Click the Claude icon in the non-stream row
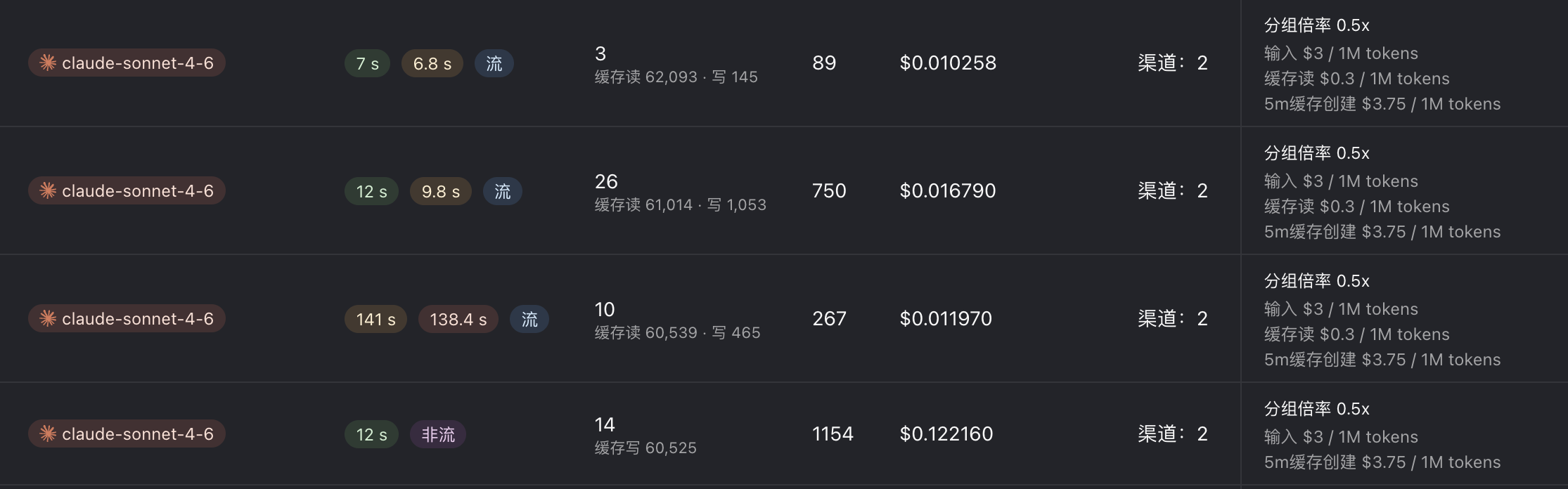Viewport: 1568px width, 489px height. 48,433
